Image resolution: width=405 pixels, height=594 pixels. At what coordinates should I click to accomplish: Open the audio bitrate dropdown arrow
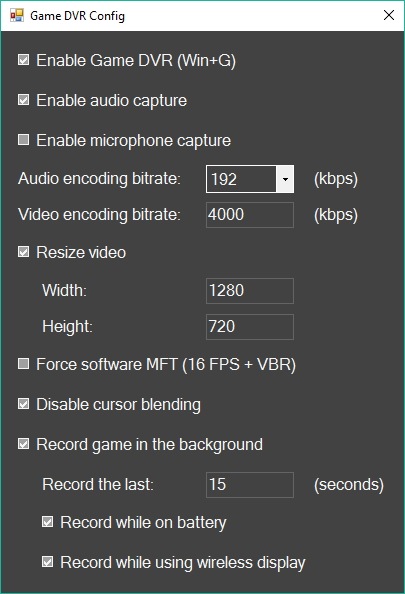(285, 179)
